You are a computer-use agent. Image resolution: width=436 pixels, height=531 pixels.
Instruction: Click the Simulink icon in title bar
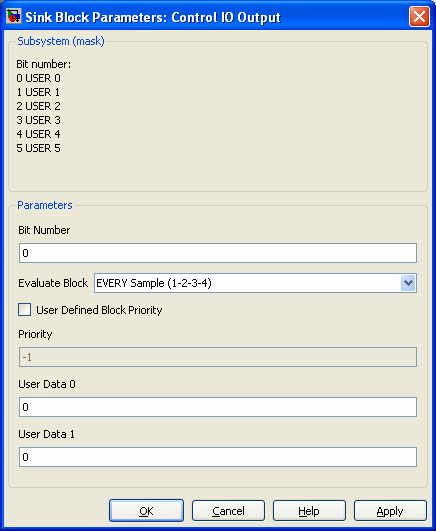point(14,16)
